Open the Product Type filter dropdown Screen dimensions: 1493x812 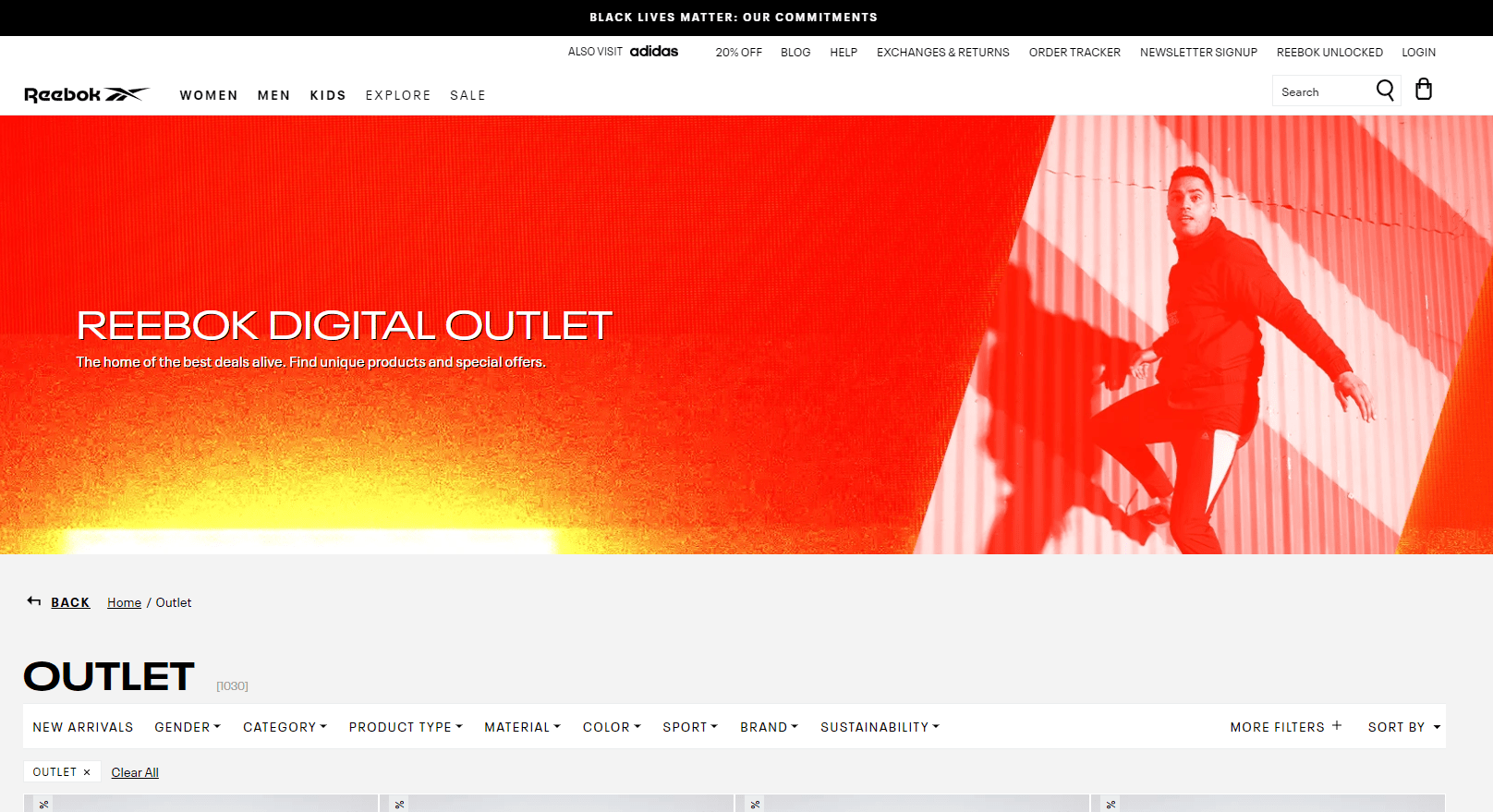(406, 727)
